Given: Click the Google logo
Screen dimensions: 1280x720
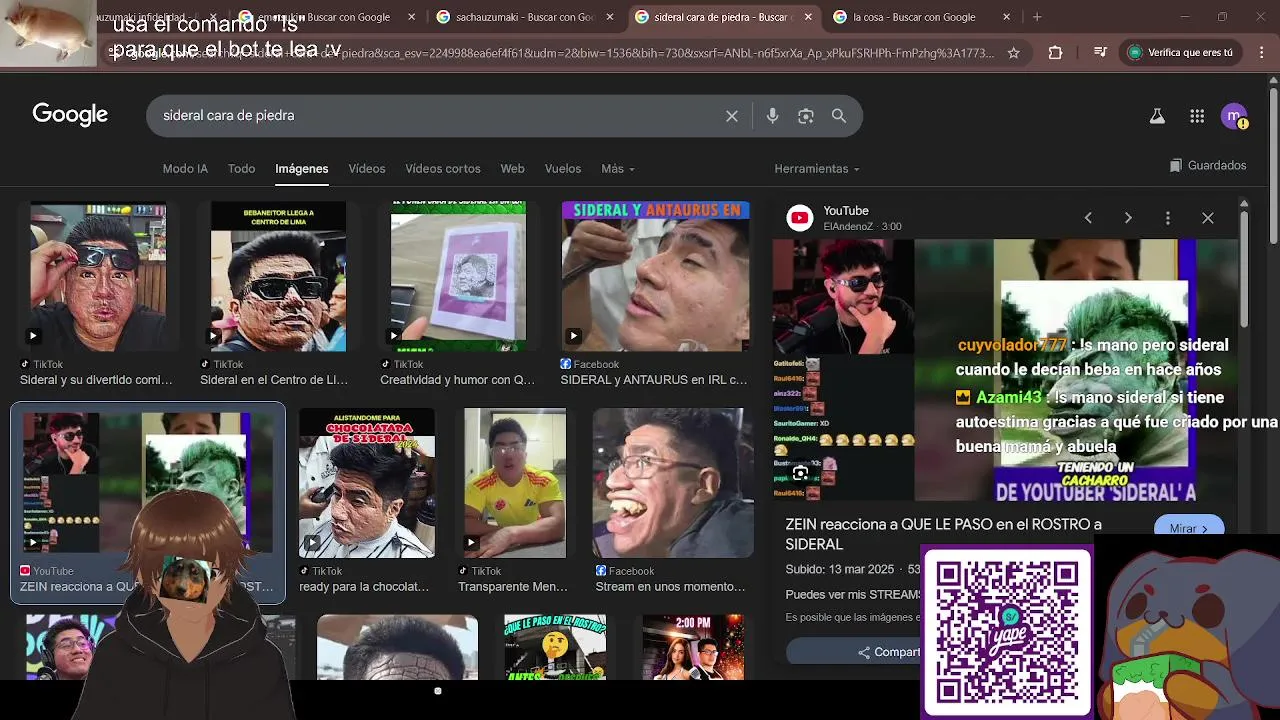Looking at the screenshot, I should 70,115.
